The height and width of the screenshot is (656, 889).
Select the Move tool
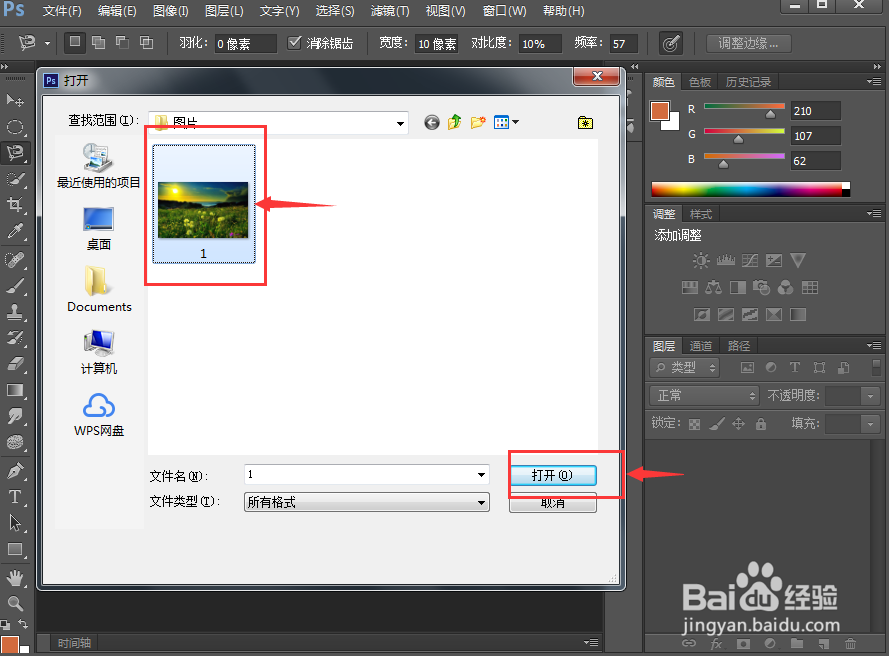(x=15, y=101)
